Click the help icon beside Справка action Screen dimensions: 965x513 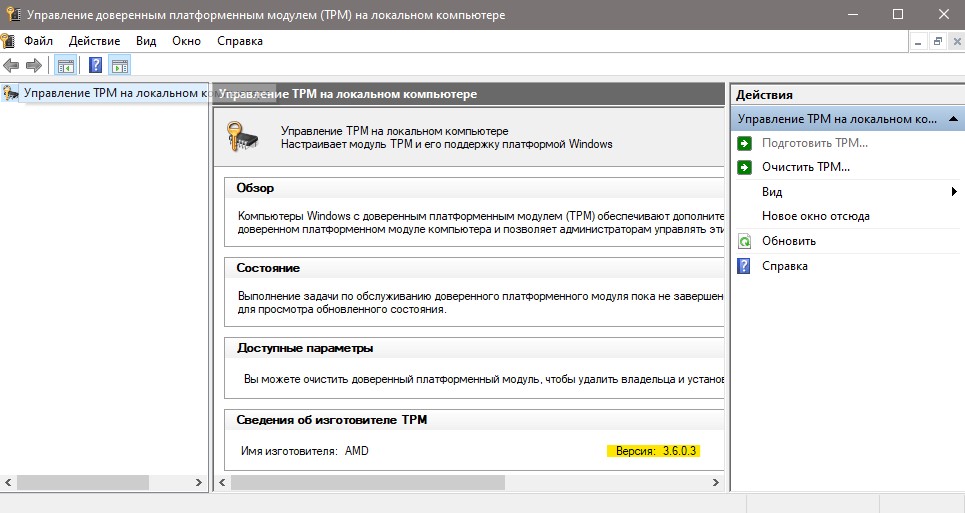[x=744, y=266]
